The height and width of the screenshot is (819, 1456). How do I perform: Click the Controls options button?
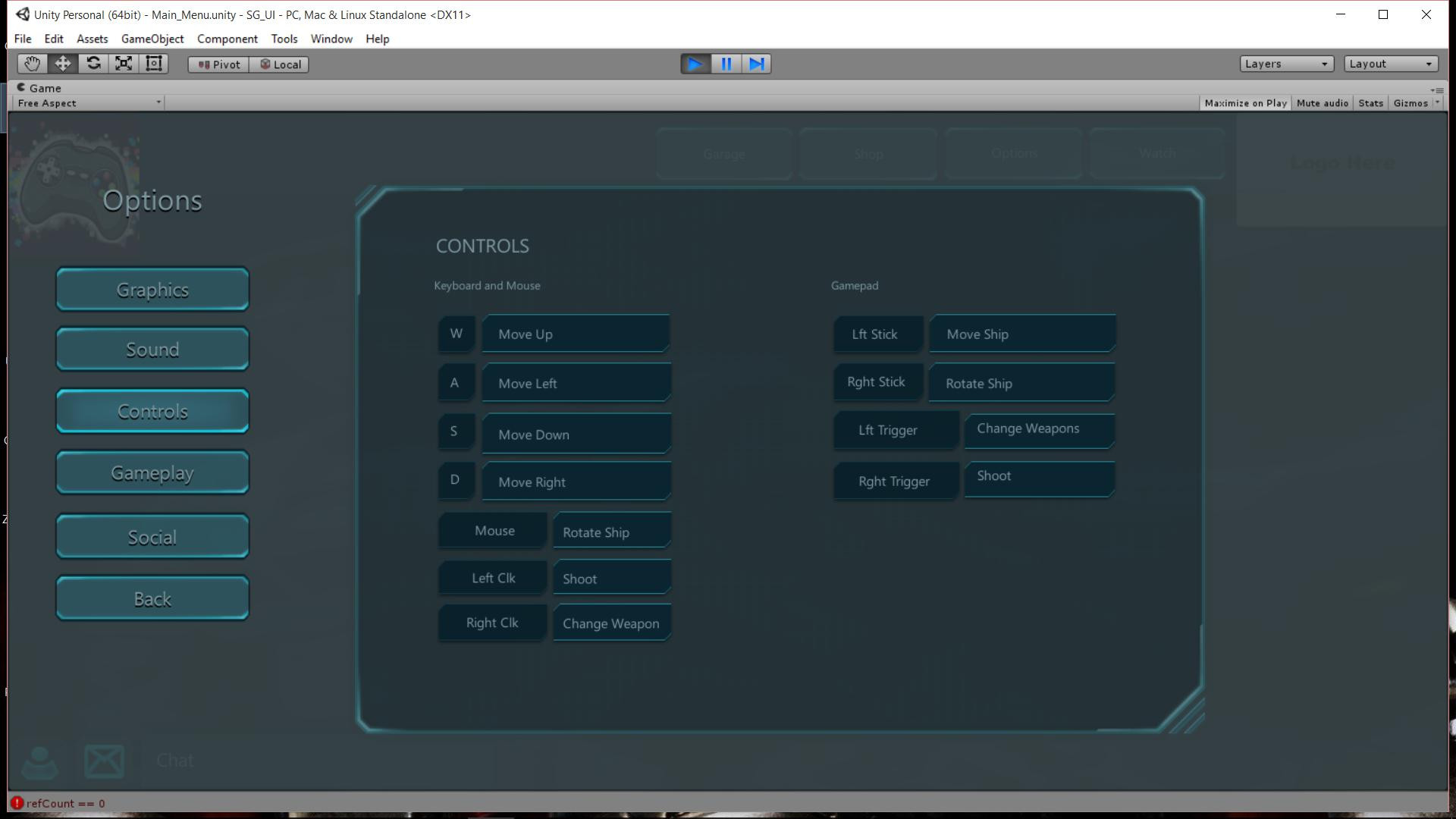[152, 411]
